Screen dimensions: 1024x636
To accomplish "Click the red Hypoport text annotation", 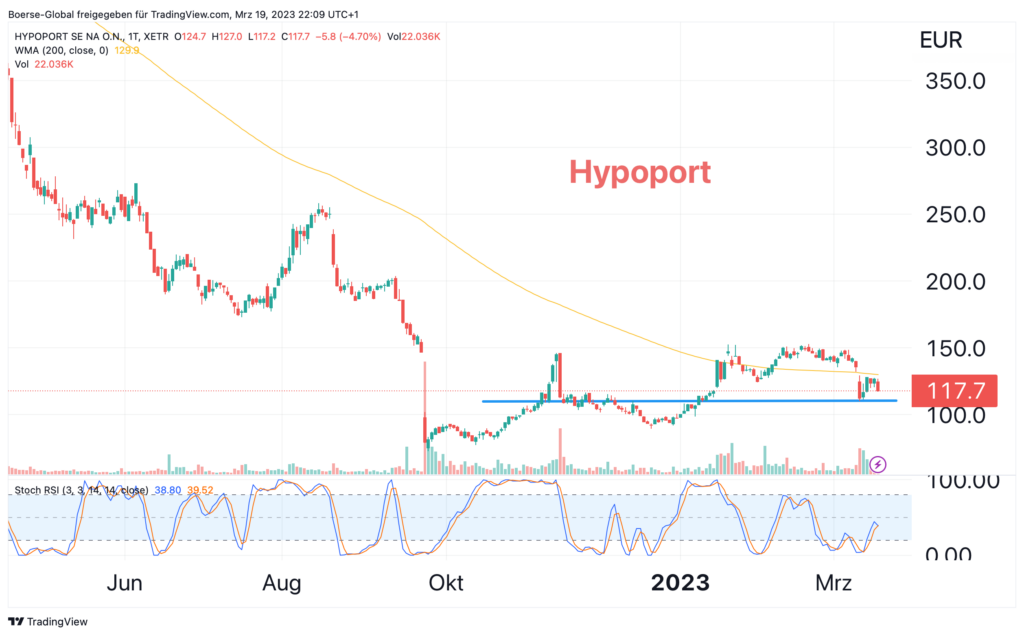I will [x=639, y=172].
